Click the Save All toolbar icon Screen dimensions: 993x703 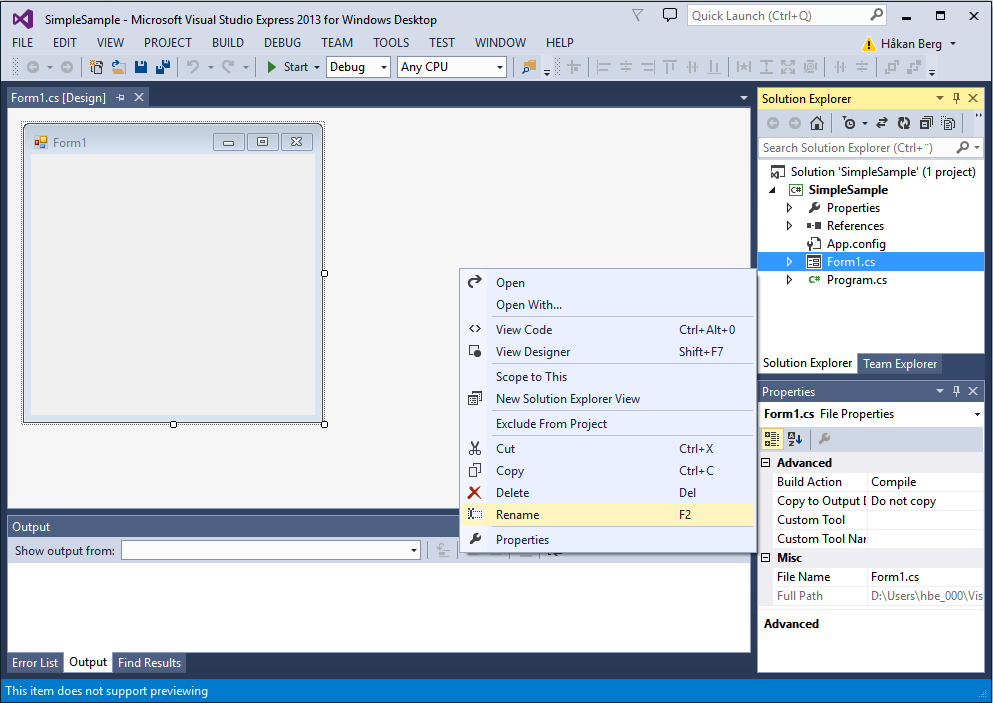pyautogui.click(x=163, y=66)
